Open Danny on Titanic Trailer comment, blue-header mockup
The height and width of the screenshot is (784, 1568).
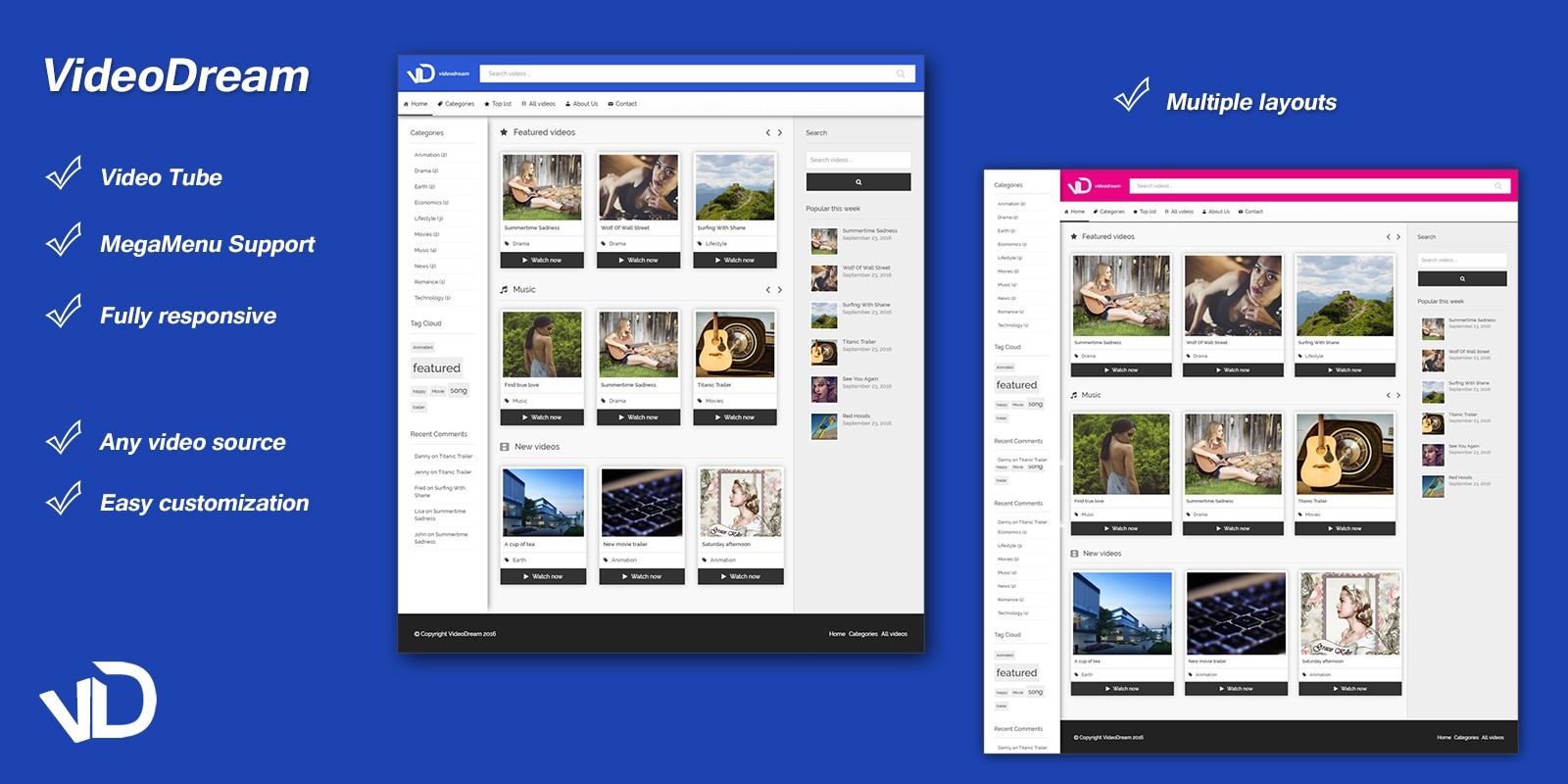click(443, 457)
